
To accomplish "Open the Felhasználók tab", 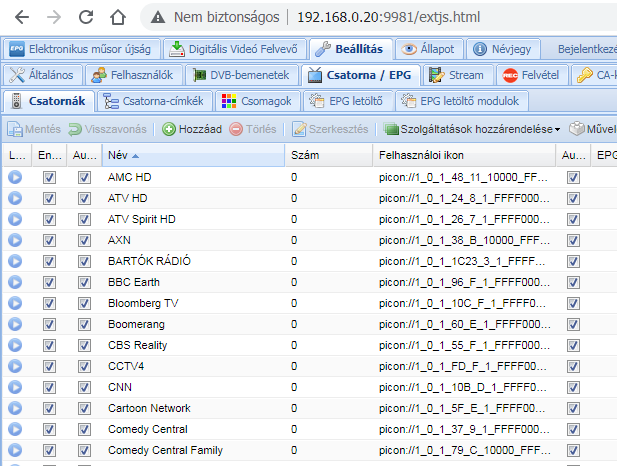I will [x=134, y=75].
